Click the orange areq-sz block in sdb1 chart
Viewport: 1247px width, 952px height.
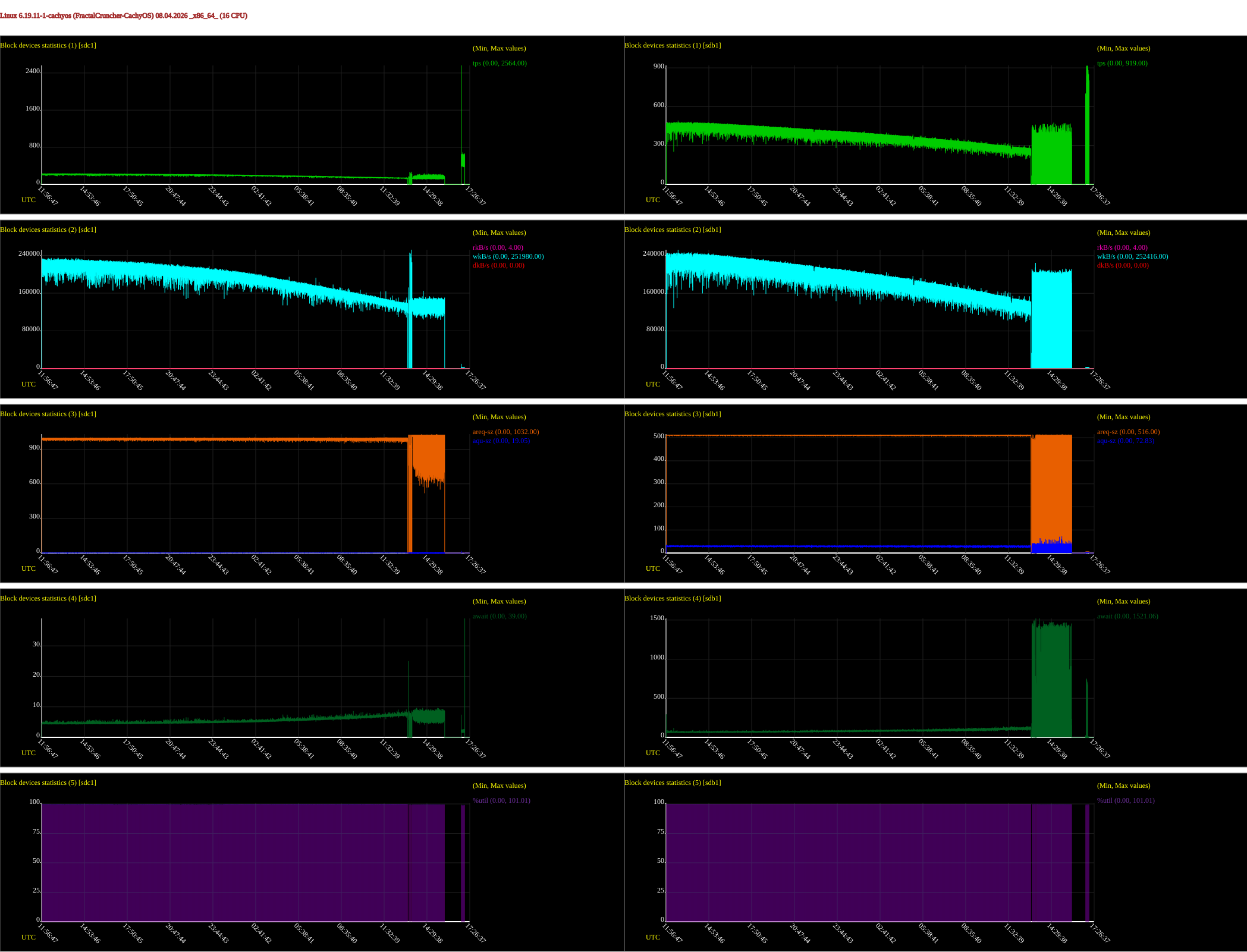pos(1051,488)
